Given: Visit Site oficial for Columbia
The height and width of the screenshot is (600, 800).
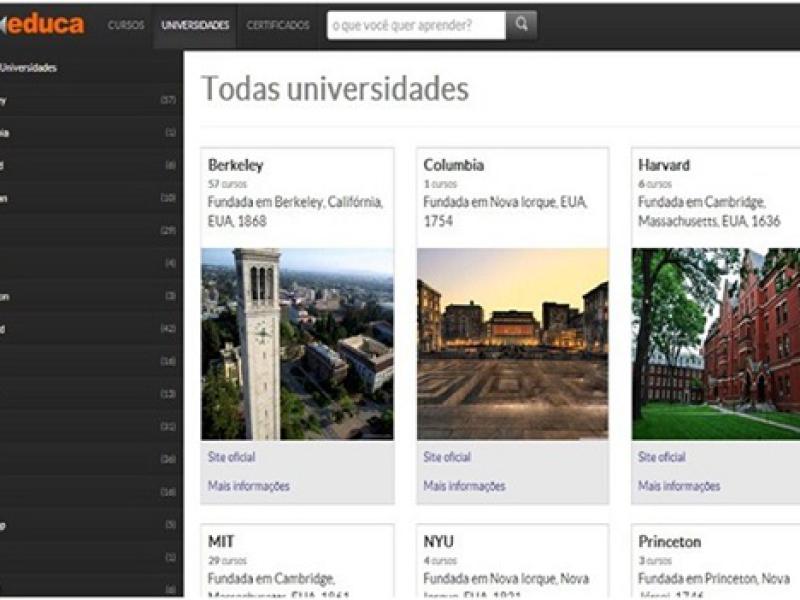Looking at the screenshot, I should (447, 457).
